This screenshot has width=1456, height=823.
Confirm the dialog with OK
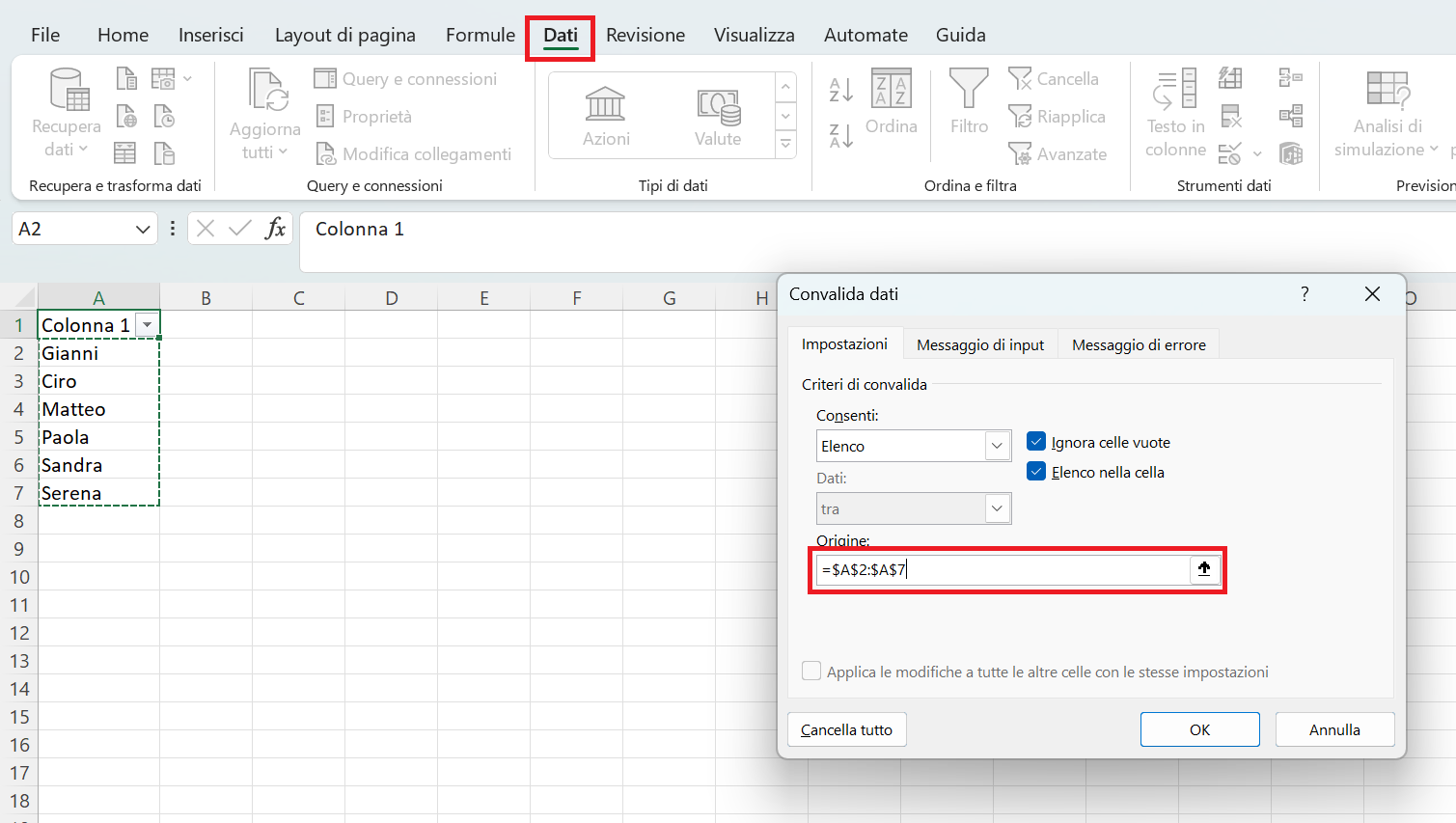click(1199, 729)
